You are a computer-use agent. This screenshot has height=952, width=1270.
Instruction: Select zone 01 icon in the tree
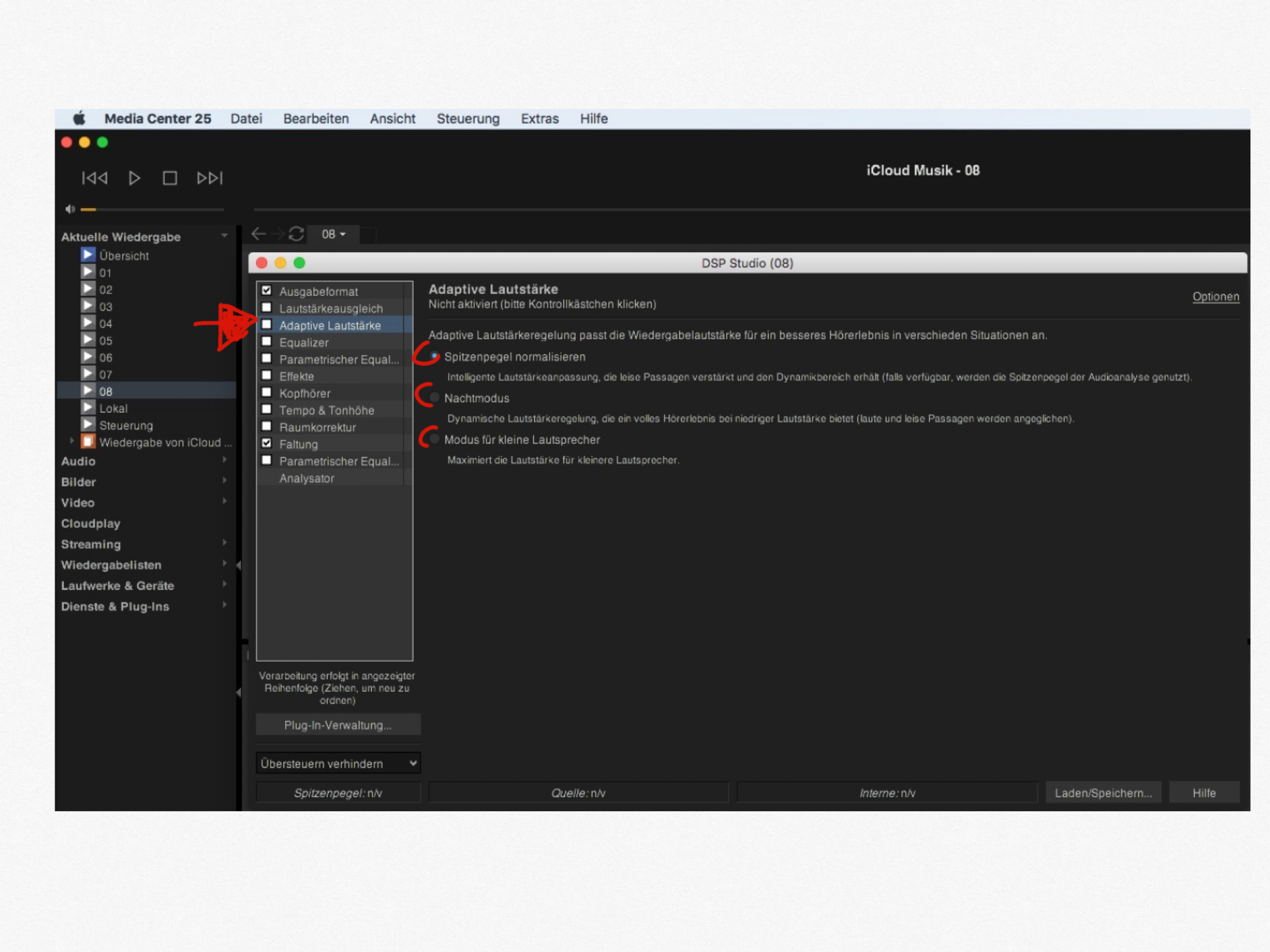pos(87,271)
